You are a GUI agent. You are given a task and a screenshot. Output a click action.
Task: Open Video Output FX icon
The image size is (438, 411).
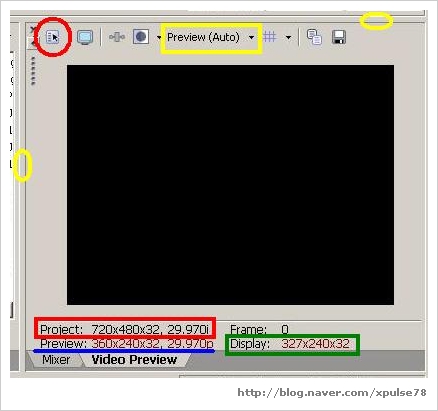(x=117, y=37)
